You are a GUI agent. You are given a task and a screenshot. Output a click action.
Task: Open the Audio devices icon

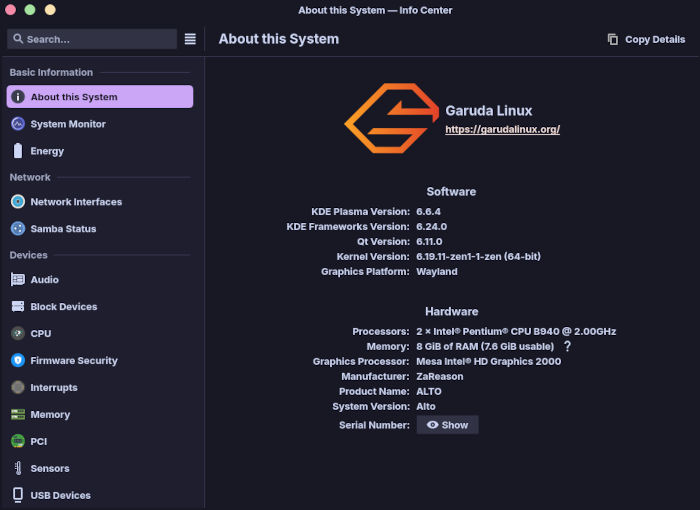[18, 280]
